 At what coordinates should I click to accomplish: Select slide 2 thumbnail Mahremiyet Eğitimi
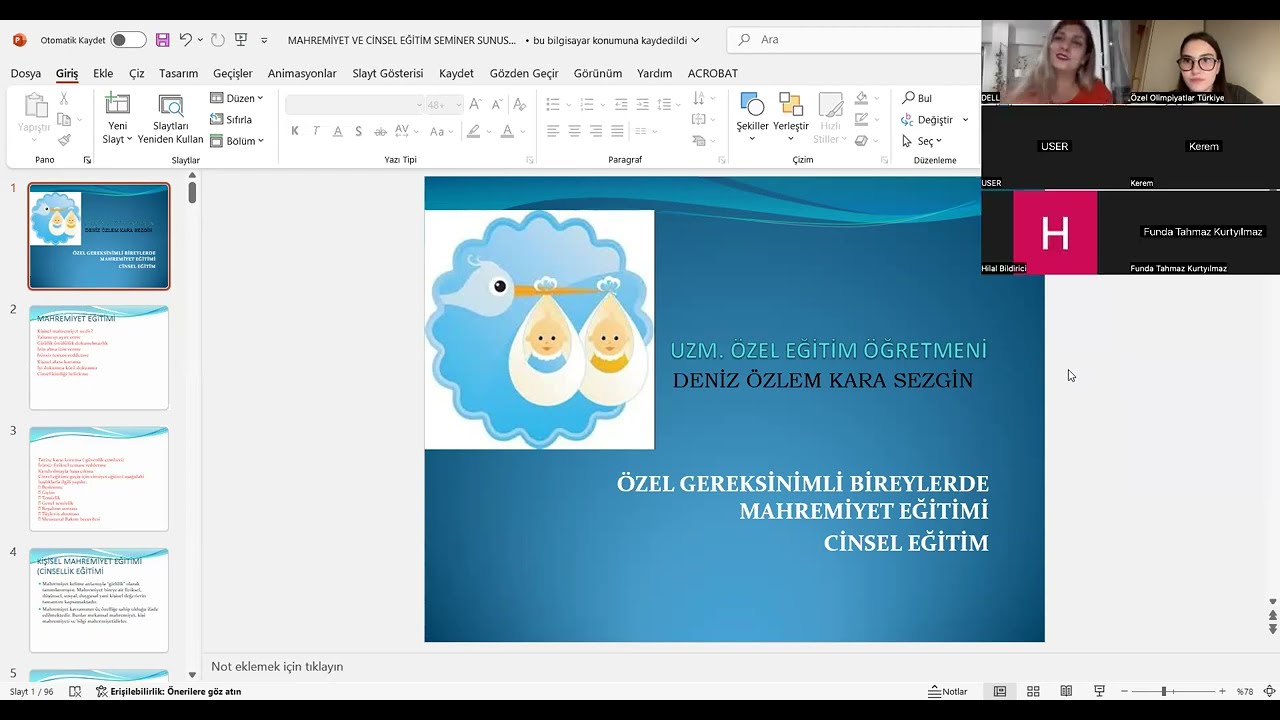99,358
